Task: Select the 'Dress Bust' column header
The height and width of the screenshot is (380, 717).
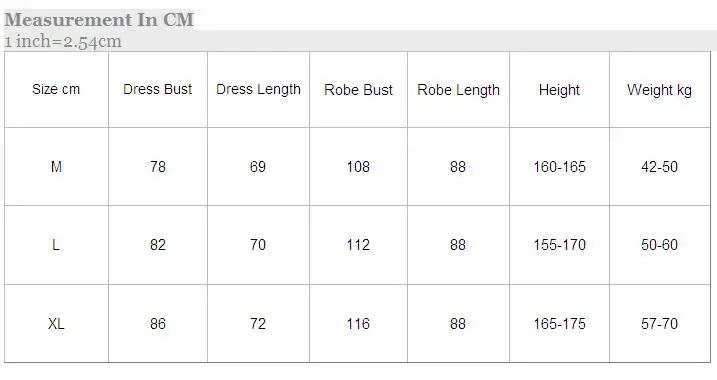Action: pos(158,89)
